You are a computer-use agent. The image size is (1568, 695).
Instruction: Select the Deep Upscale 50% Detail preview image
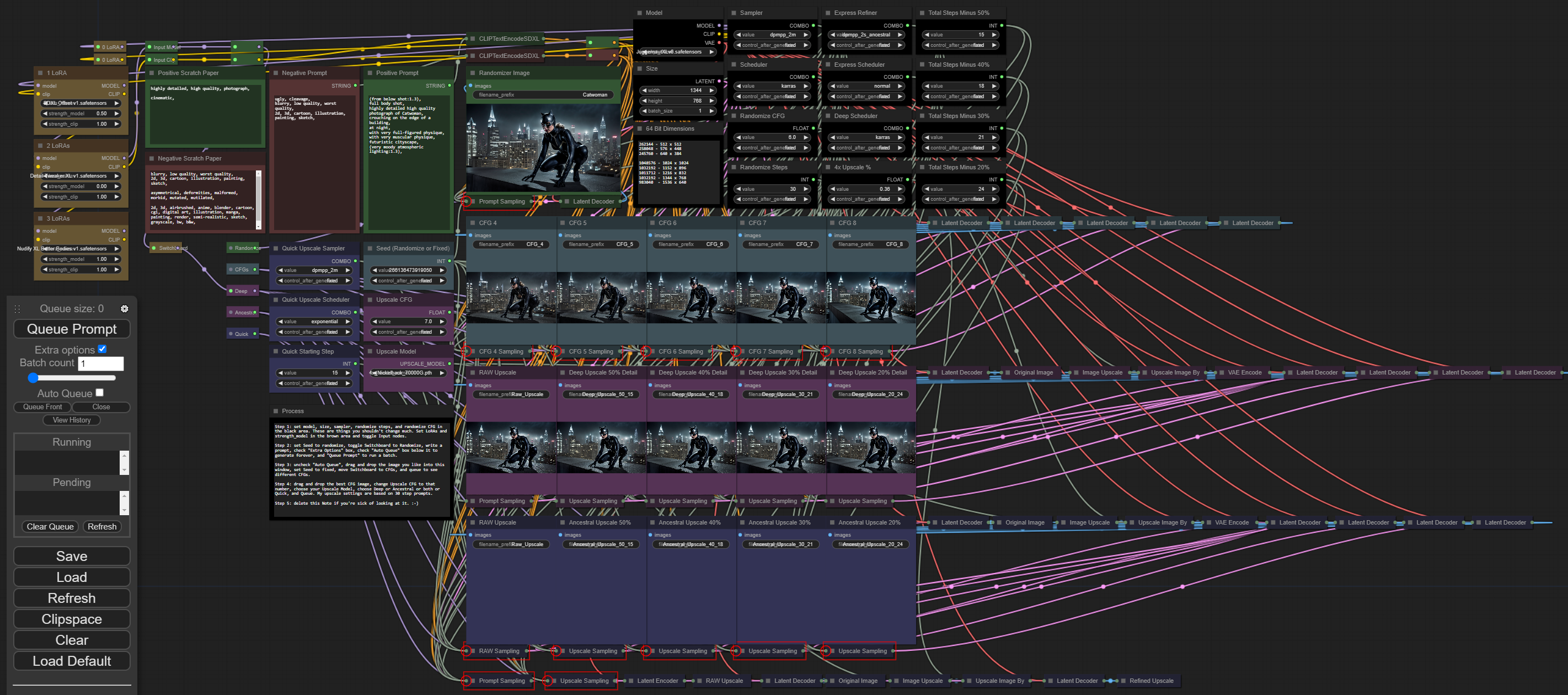point(601,448)
